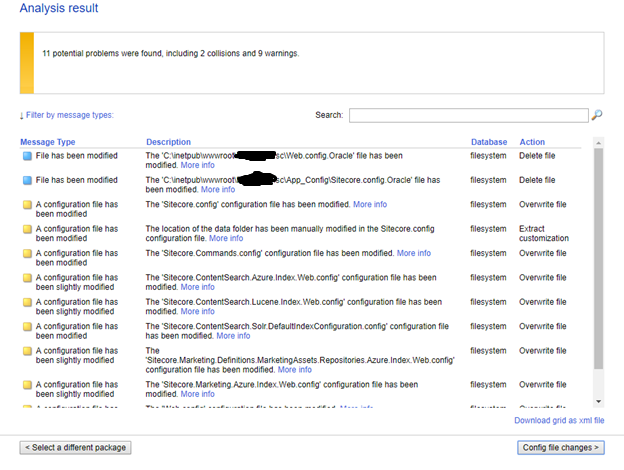624x470 pixels.
Task: Click the scrollbar down arrow
Action: 598,402
